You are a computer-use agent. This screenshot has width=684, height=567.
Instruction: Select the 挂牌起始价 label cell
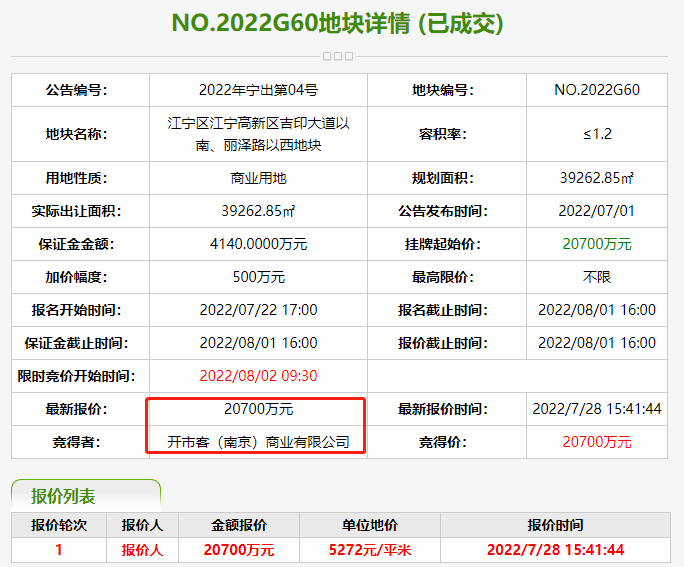pyautogui.click(x=447, y=244)
